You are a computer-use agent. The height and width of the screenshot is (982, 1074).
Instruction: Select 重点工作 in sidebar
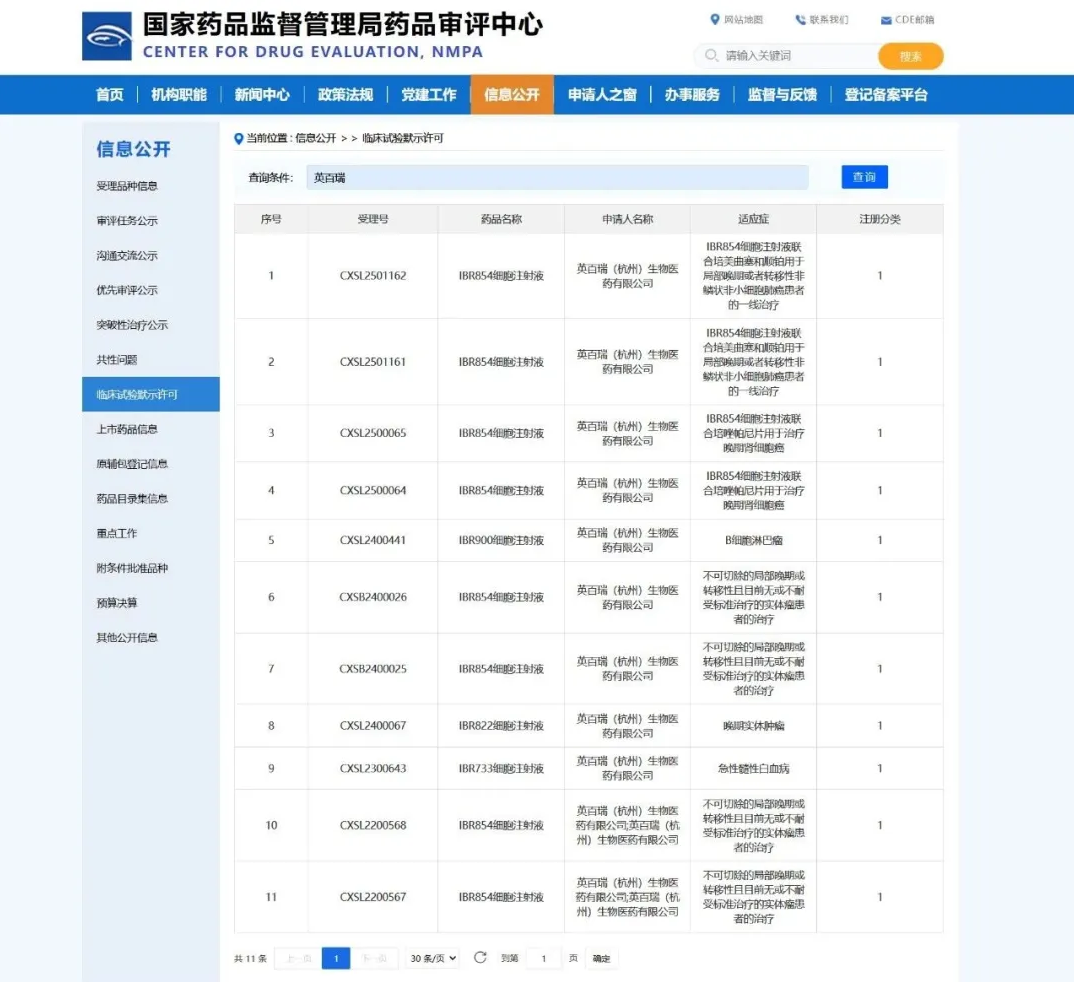point(116,533)
